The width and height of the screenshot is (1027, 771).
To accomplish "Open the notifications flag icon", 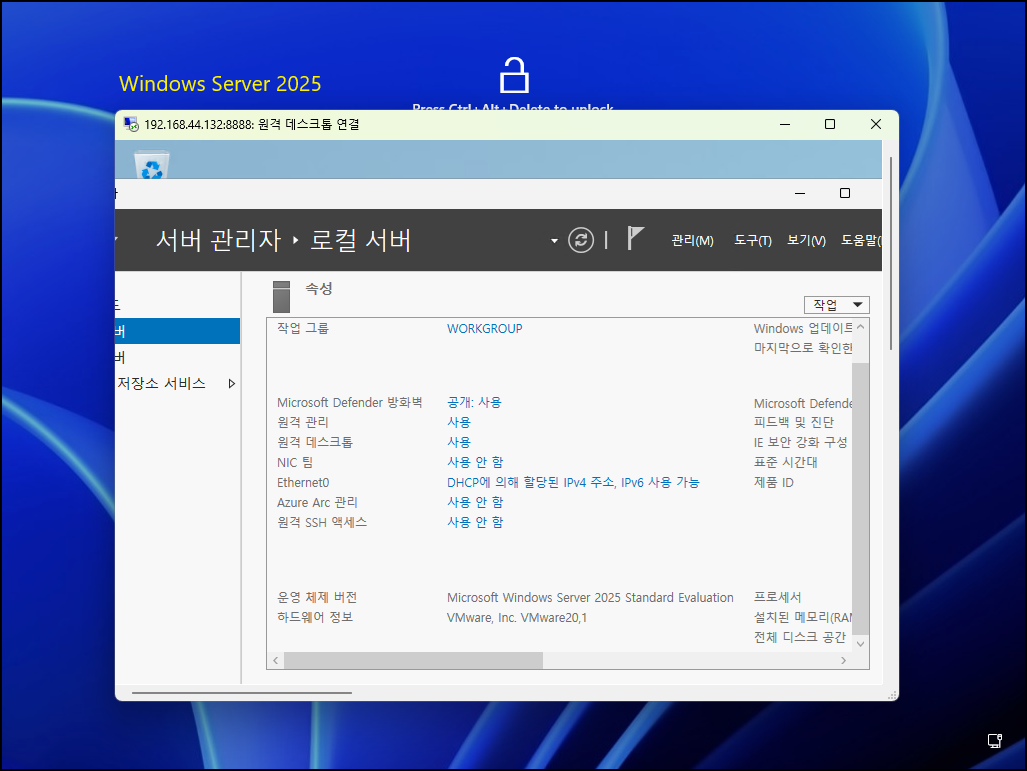I will 635,238.
